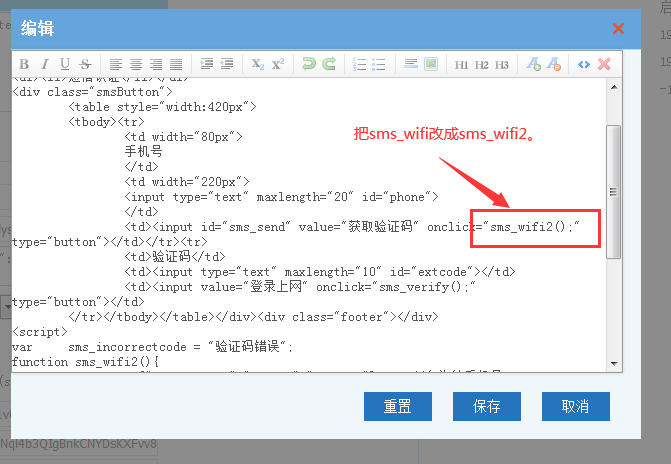Toggle bold formatting in editor toolbar
This screenshot has width=671, height=464.
[x=26, y=64]
